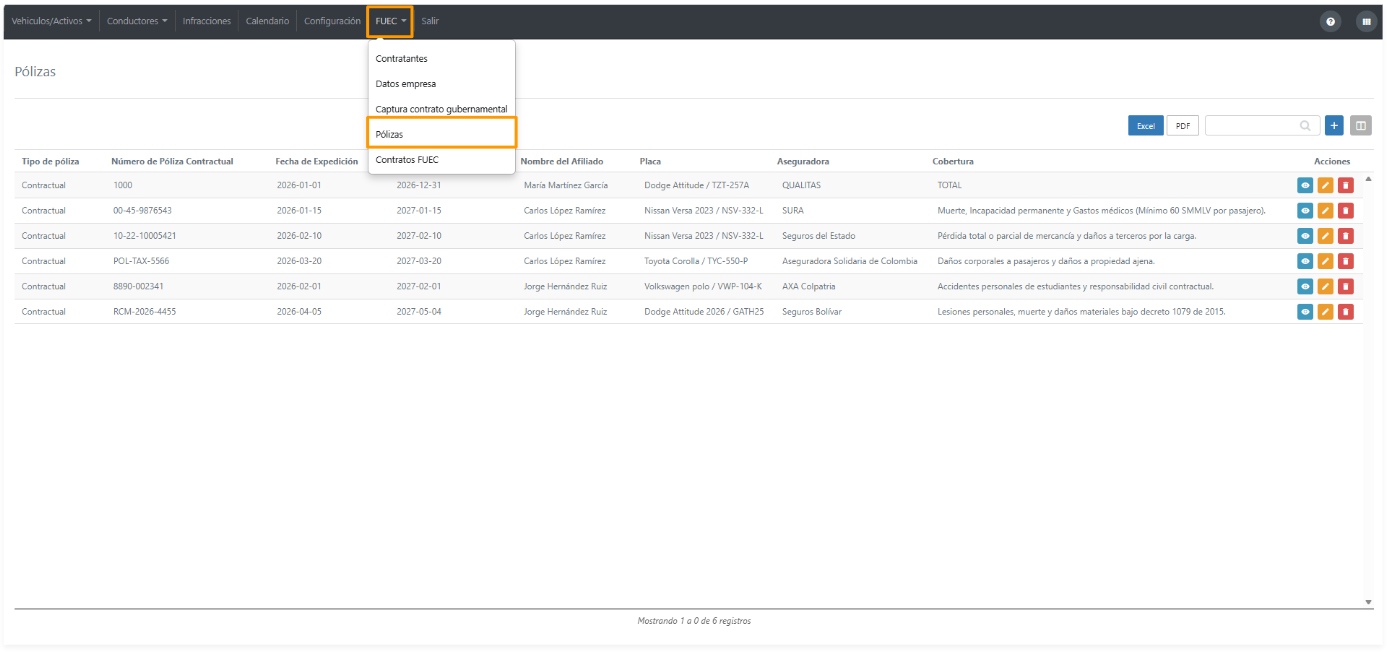Expand the Vehículos/Activos dropdown
This screenshot has height=655, width=1387.
point(51,21)
